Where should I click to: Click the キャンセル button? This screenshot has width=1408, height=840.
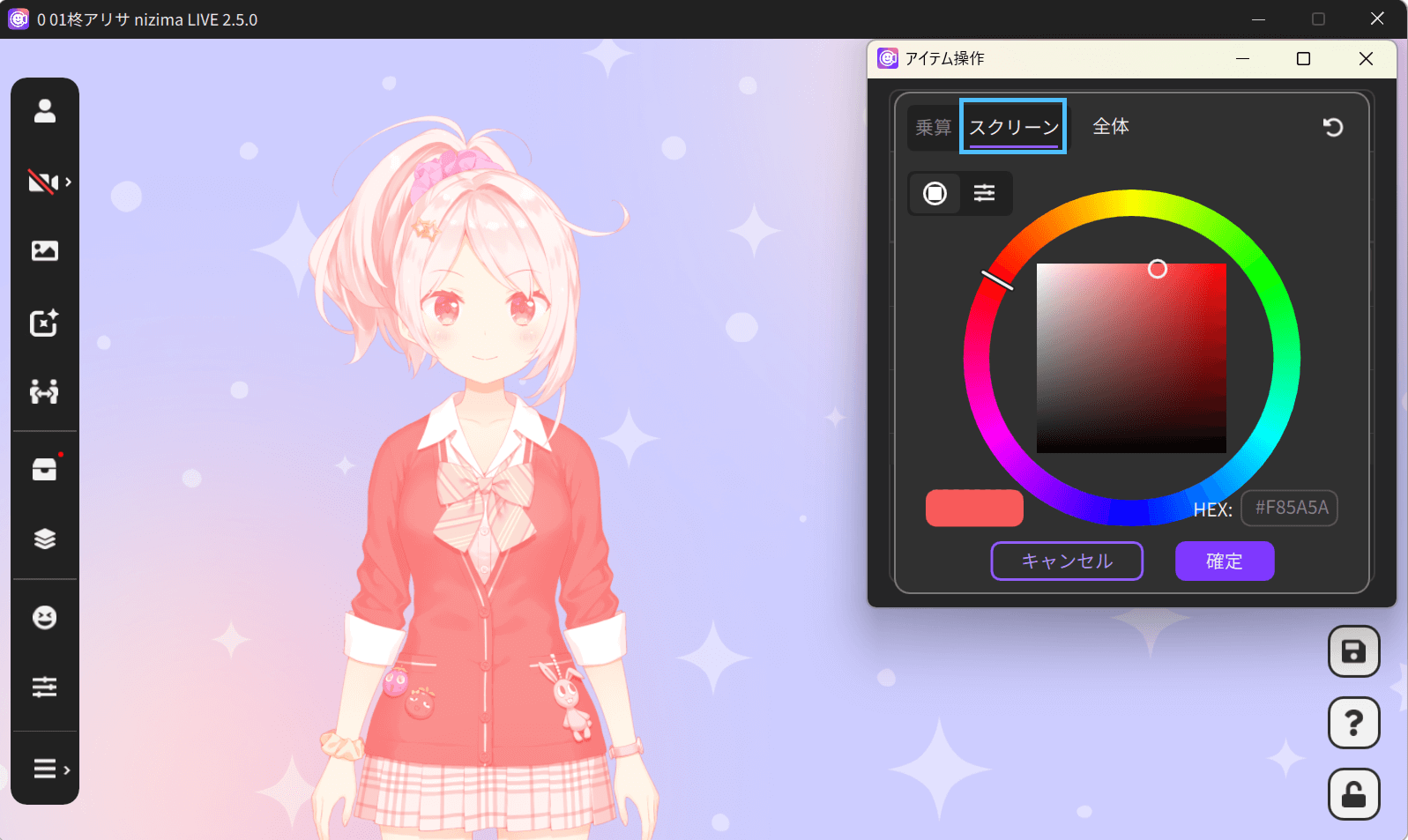pos(1067,561)
